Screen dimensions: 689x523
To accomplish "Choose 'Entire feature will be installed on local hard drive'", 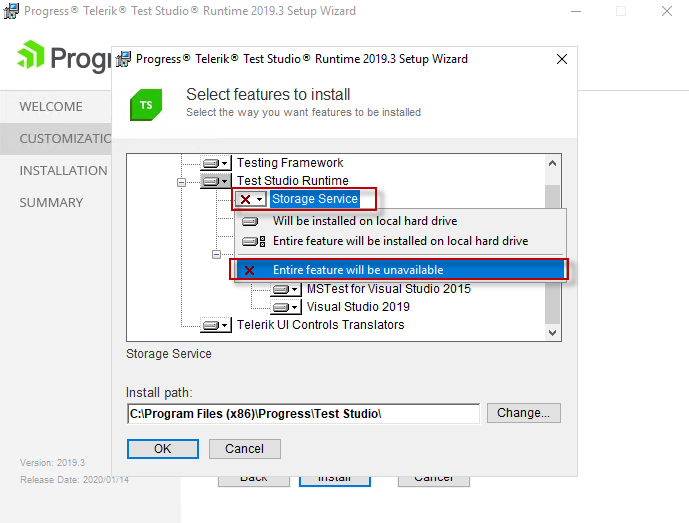I will point(400,241).
